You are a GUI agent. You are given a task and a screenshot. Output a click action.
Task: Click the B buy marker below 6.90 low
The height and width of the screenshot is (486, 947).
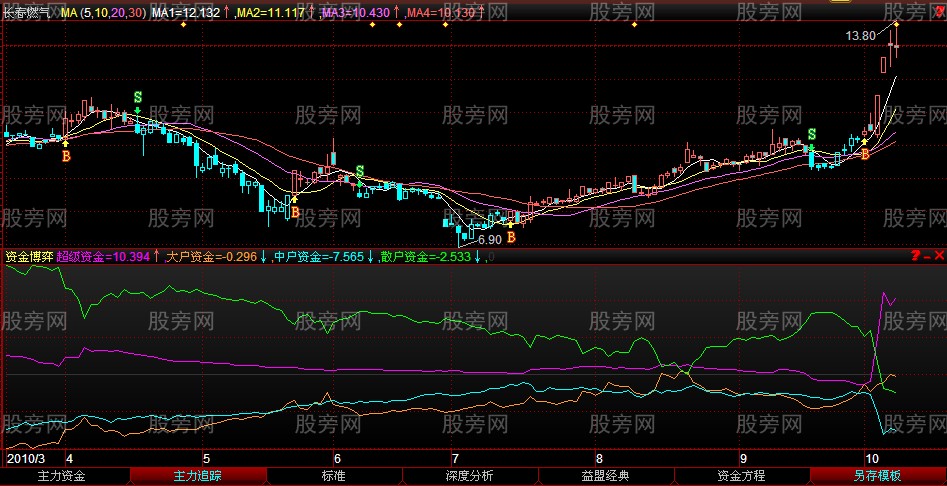tap(511, 238)
